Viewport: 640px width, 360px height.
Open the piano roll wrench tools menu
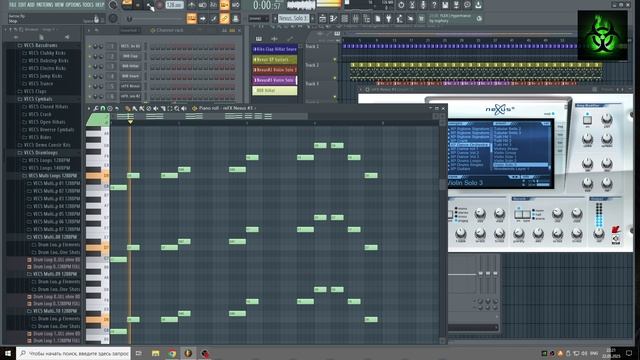point(96,109)
